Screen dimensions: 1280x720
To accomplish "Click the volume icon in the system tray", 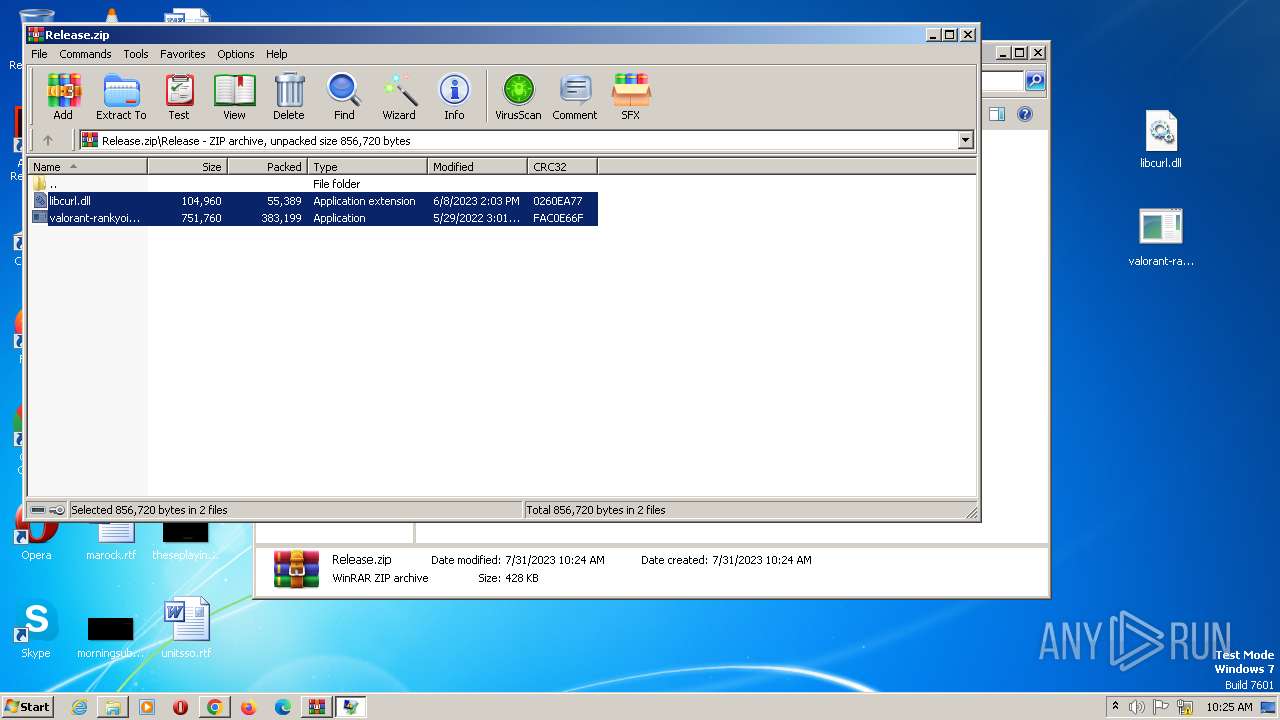I will pos(1137,707).
